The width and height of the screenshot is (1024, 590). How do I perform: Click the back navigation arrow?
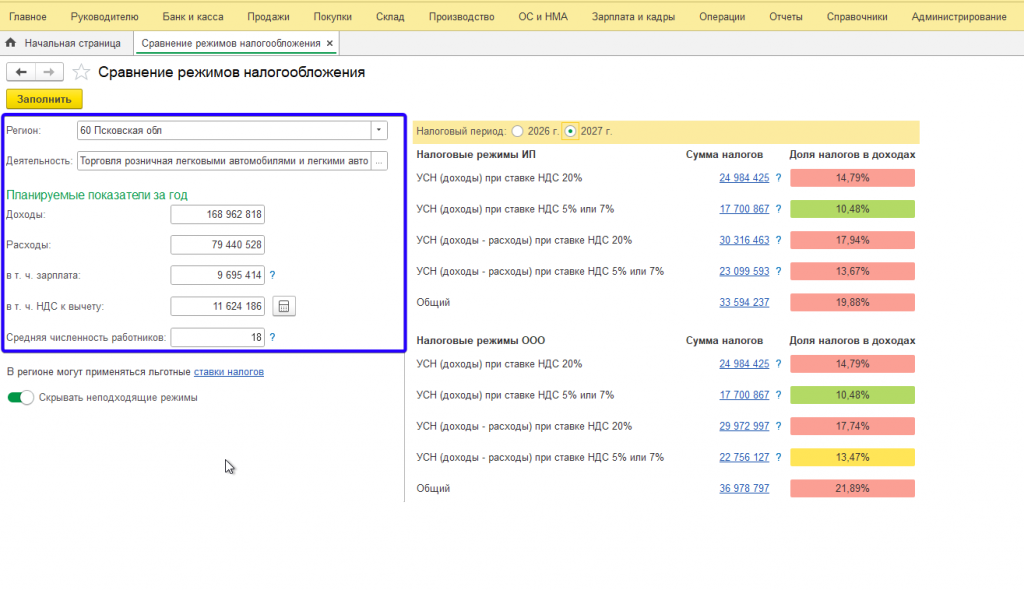point(21,72)
